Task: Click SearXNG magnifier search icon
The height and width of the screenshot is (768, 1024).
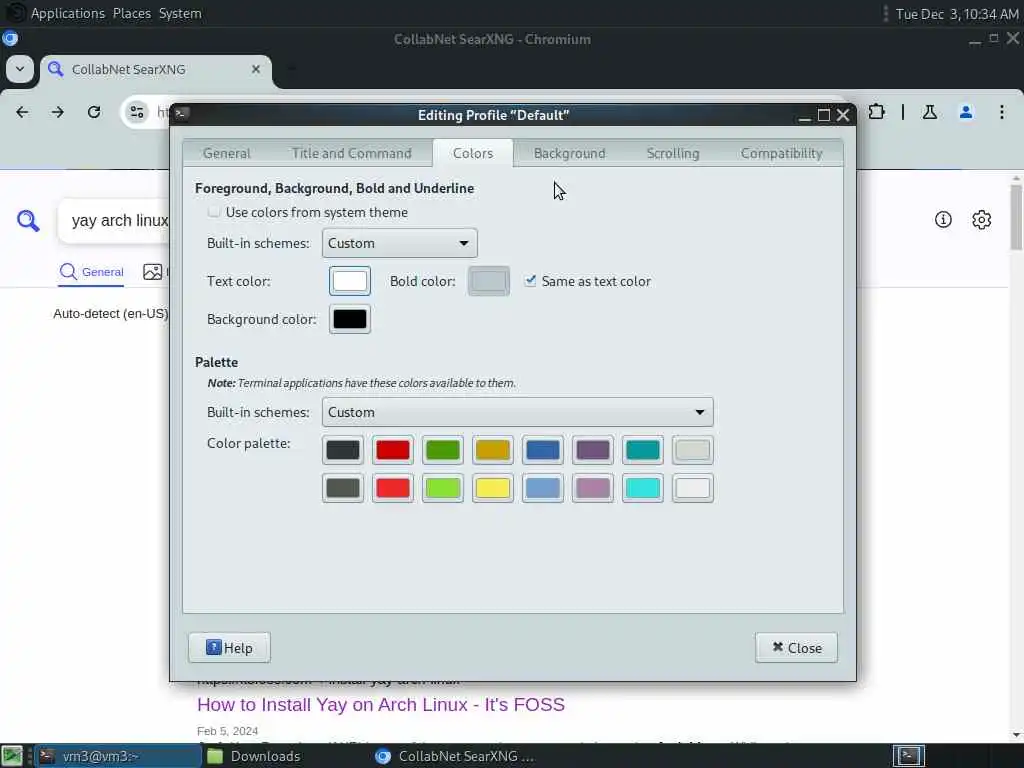Action: coord(28,221)
